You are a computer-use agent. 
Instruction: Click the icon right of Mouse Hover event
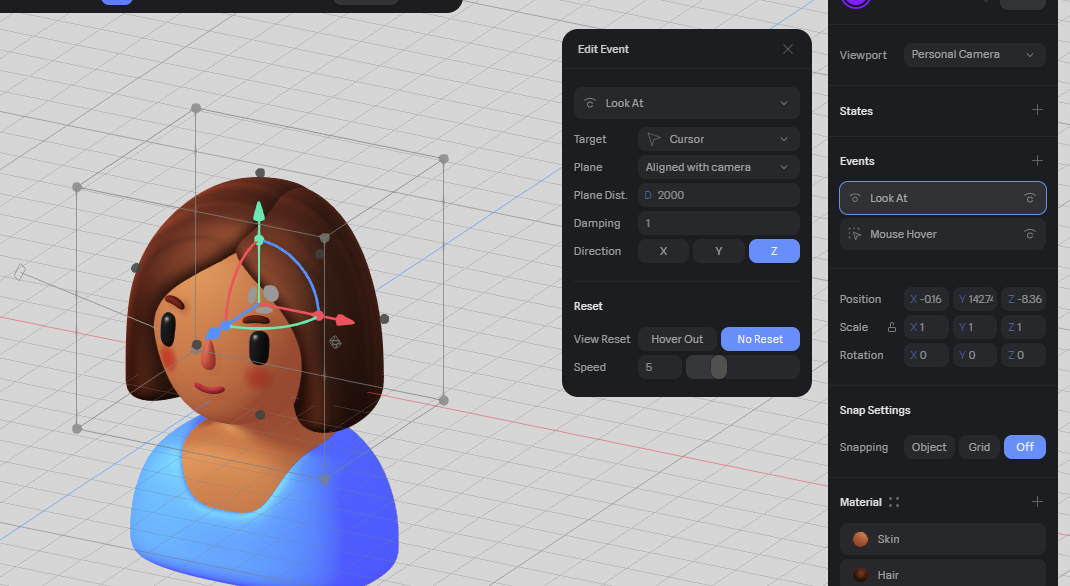tap(1030, 234)
